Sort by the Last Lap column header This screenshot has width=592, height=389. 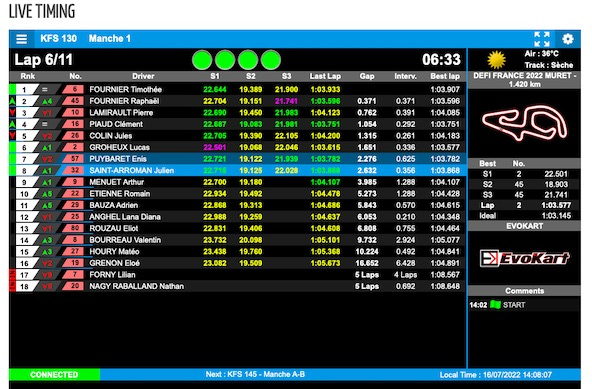[325, 76]
